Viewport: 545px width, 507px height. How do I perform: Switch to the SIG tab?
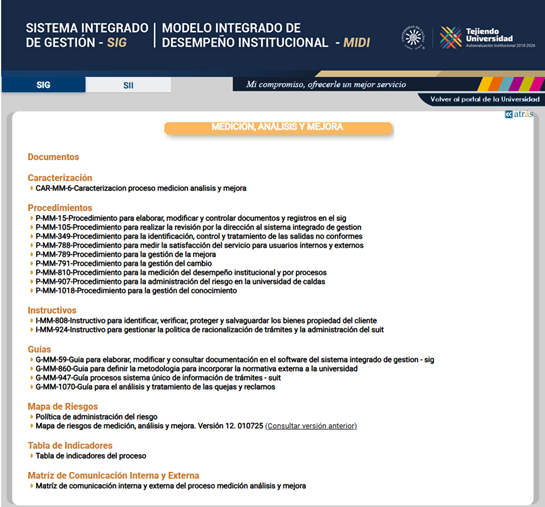(43, 85)
